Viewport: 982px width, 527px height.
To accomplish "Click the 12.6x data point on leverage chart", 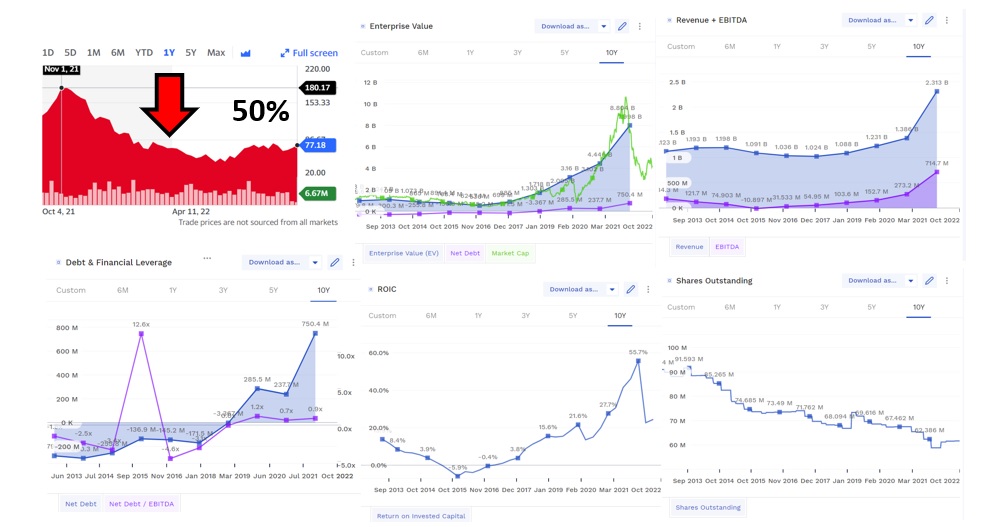I will 142,334.
